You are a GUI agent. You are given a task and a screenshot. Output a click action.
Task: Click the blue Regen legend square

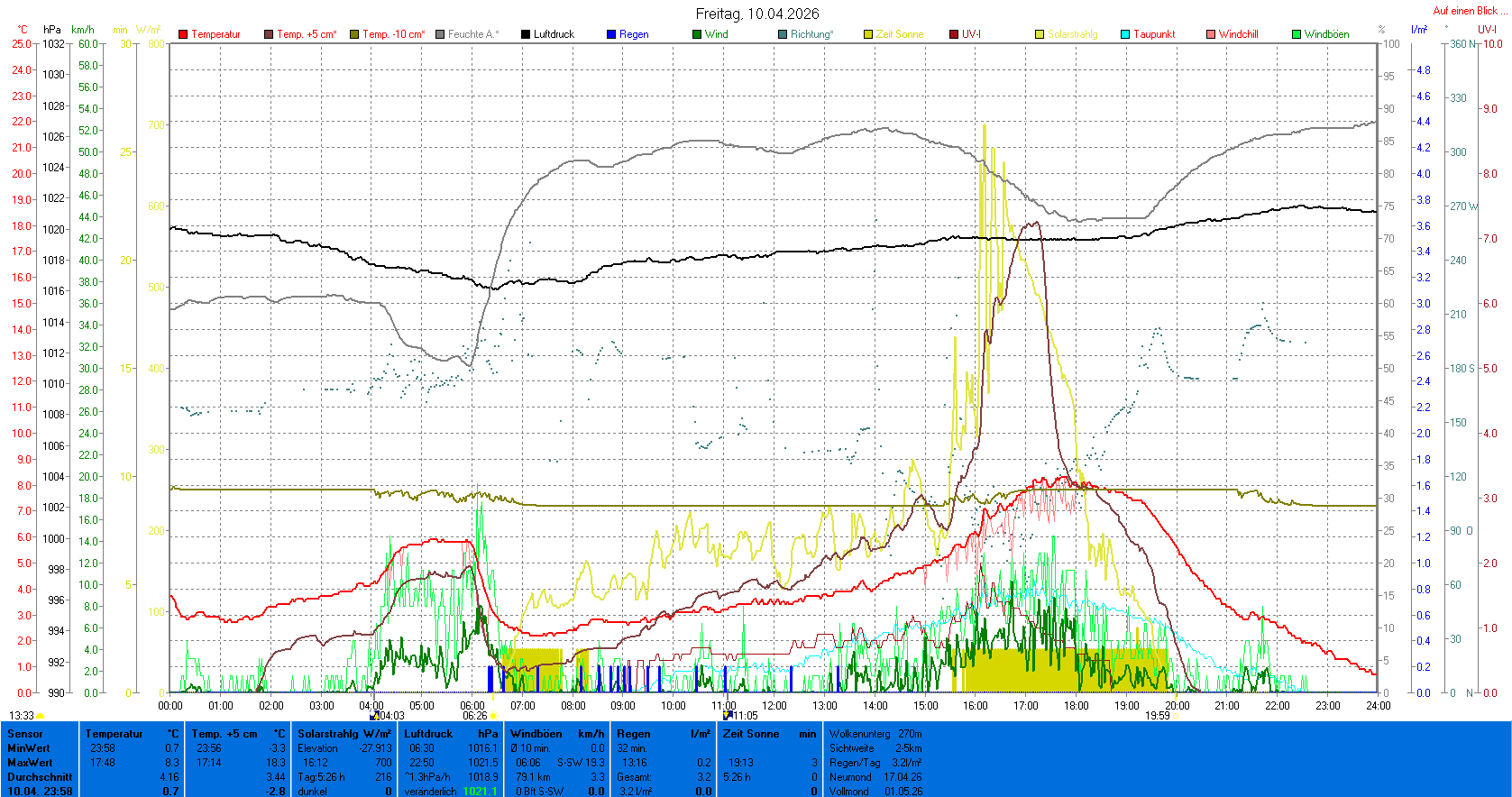pyautogui.click(x=611, y=34)
